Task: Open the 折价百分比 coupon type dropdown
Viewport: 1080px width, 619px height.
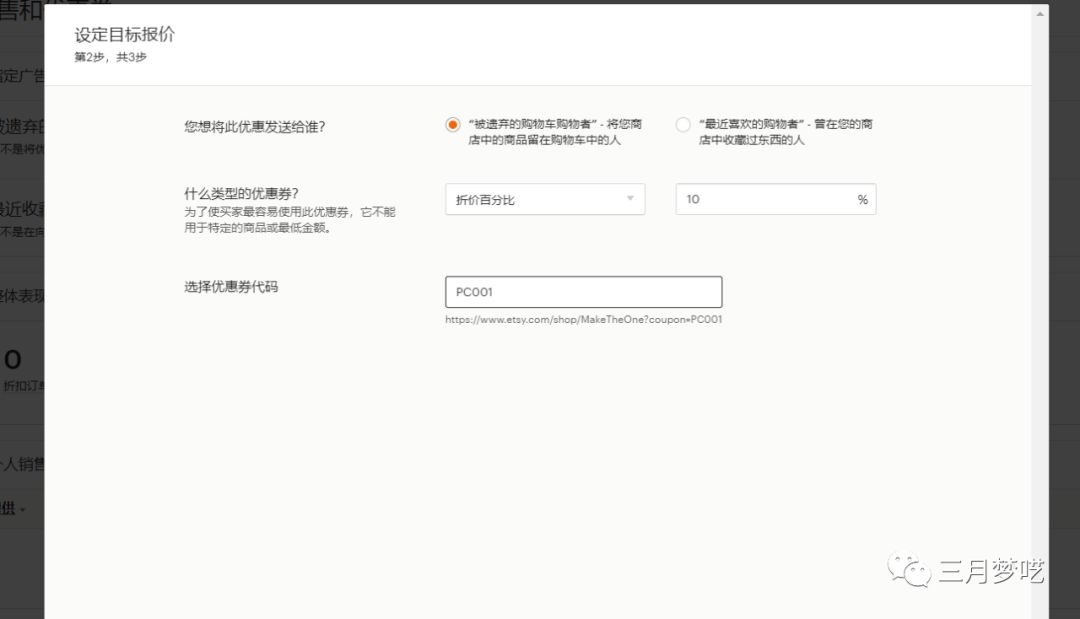Action: [x=544, y=199]
